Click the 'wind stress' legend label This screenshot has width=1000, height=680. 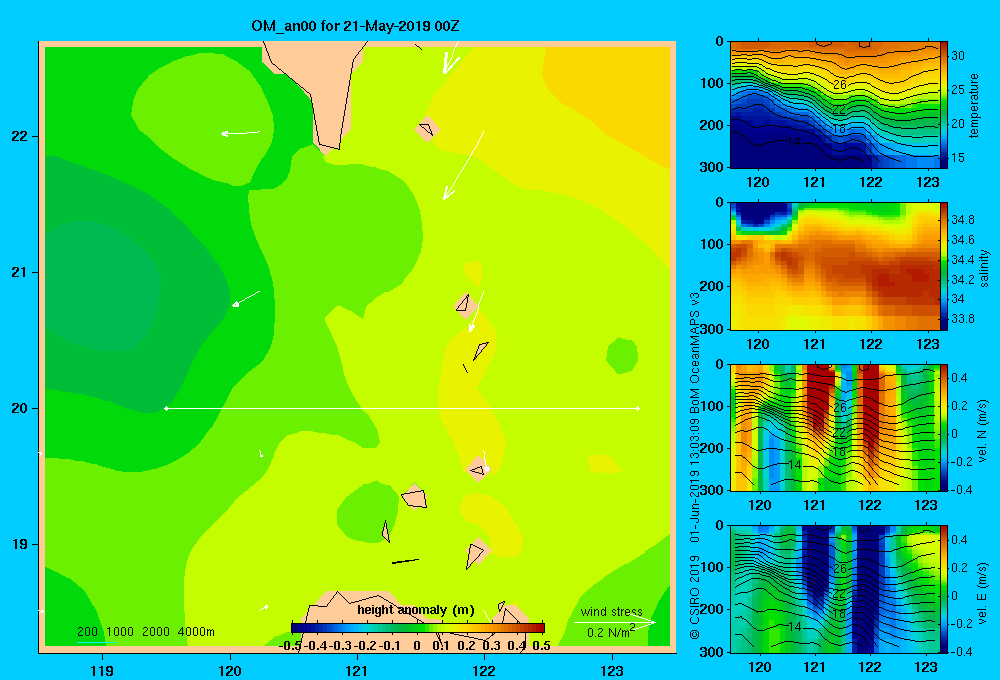click(x=612, y=611)
